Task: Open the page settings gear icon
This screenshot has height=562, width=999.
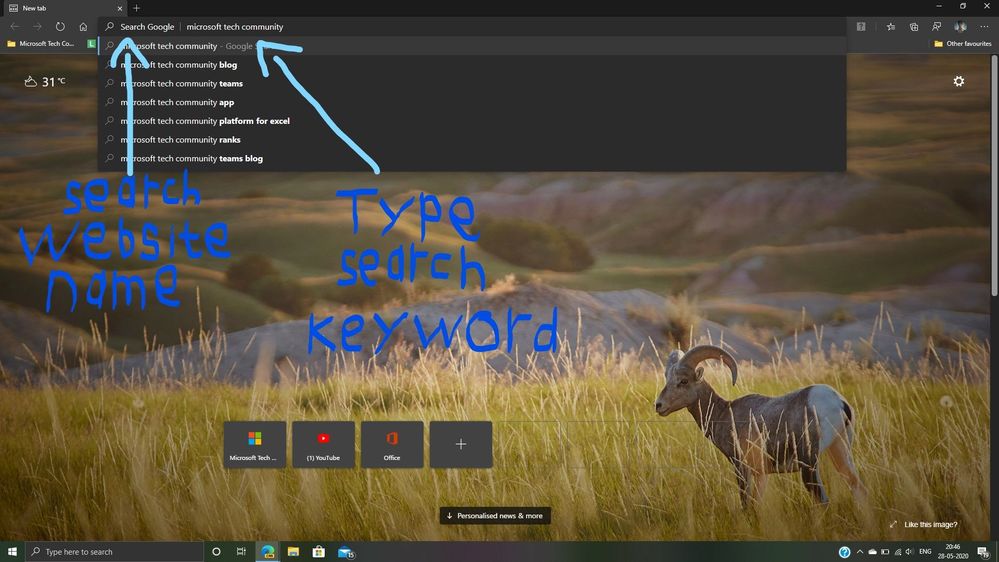Action: click(958, 81)
